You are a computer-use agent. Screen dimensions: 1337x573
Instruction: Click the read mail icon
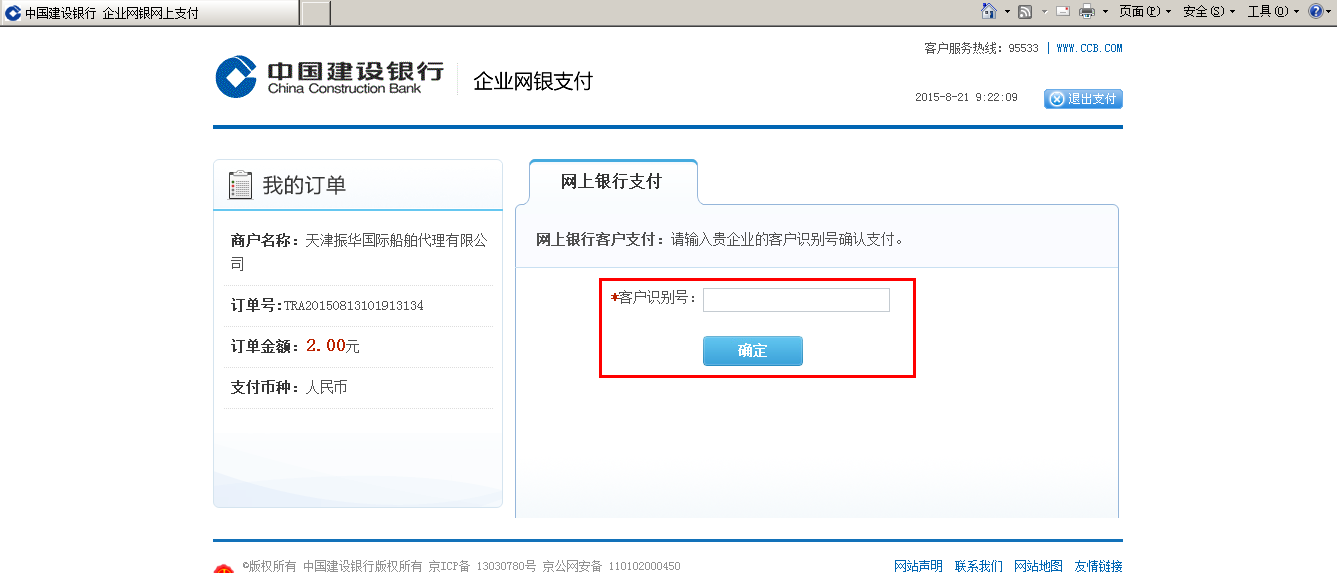pyautogui.click(x=1063, y=12)
